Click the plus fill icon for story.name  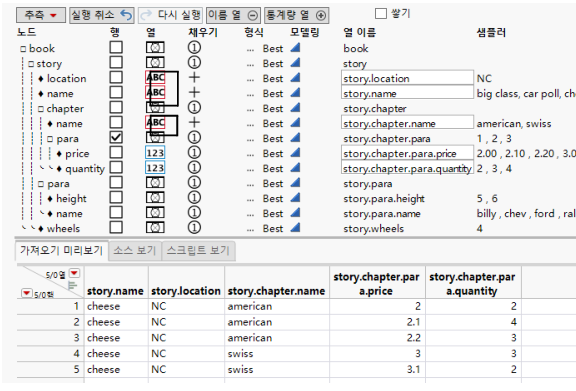coord(194,92)
